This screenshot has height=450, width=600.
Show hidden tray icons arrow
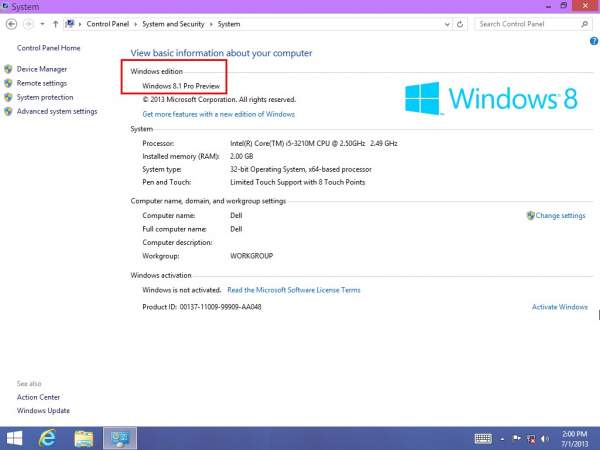click(x=502, y=439)
